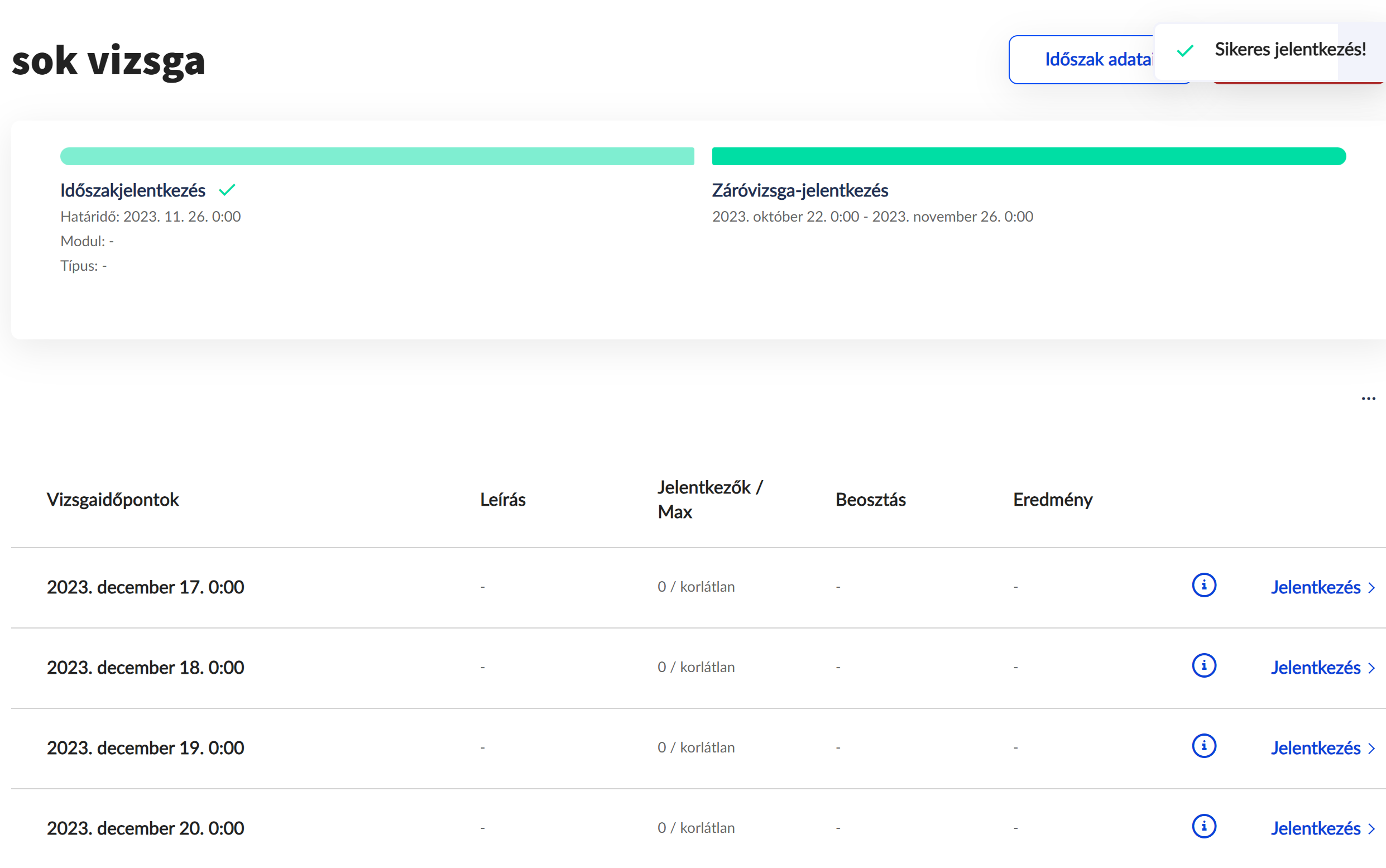Click Jelentkezés link for December 18
Viewport: 1386px width, 868px height.
coord(1315,668)
